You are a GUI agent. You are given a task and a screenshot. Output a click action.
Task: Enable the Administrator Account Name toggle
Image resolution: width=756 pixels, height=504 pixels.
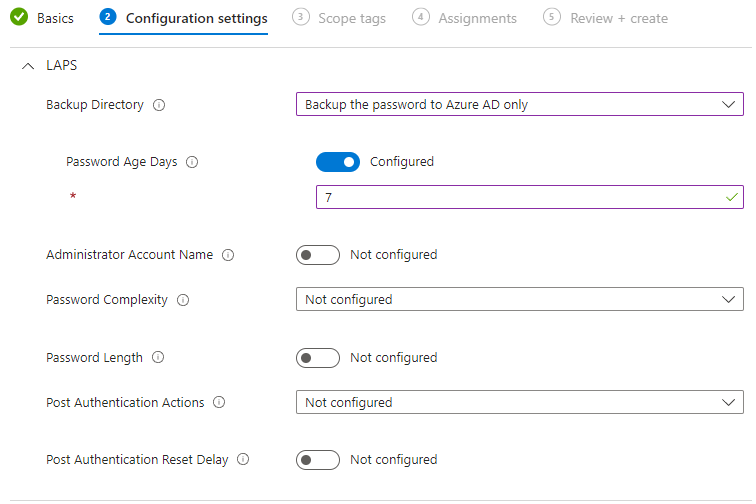pyautogui.click(x=318, y=255)
